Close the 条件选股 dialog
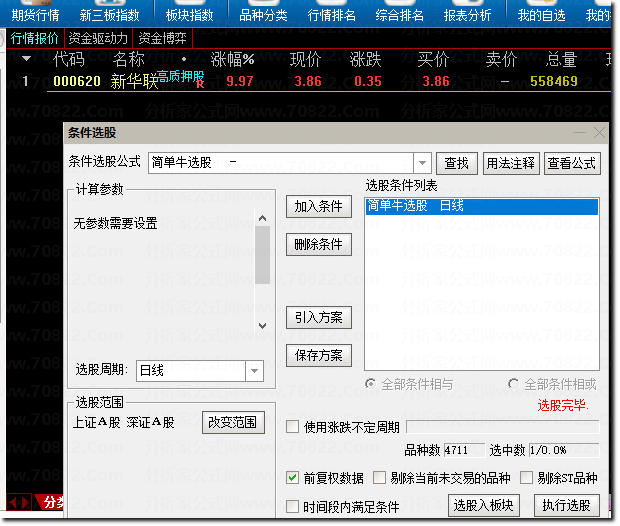 click(599, 133)
